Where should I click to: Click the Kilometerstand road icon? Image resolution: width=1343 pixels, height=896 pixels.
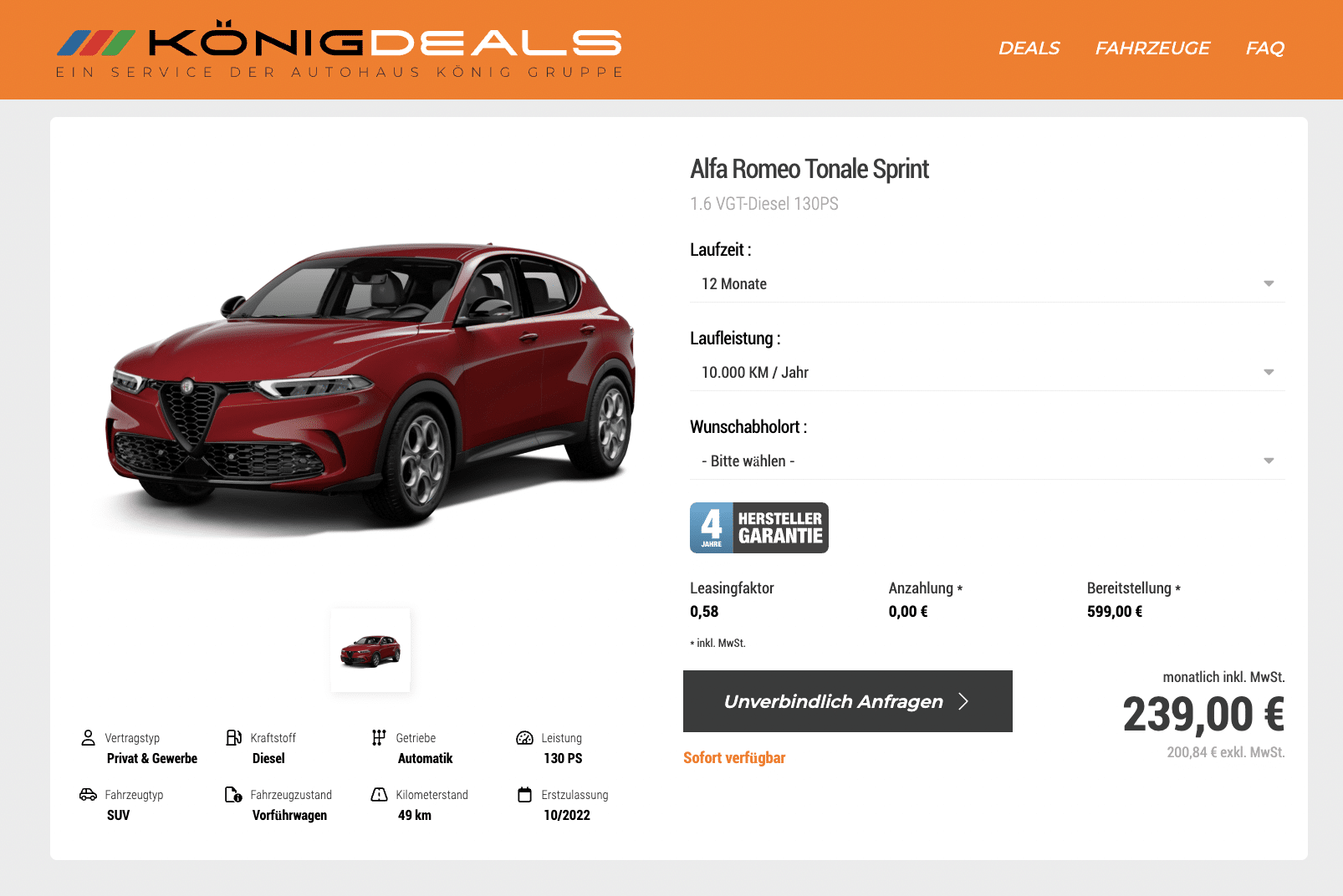coord(379,794)
